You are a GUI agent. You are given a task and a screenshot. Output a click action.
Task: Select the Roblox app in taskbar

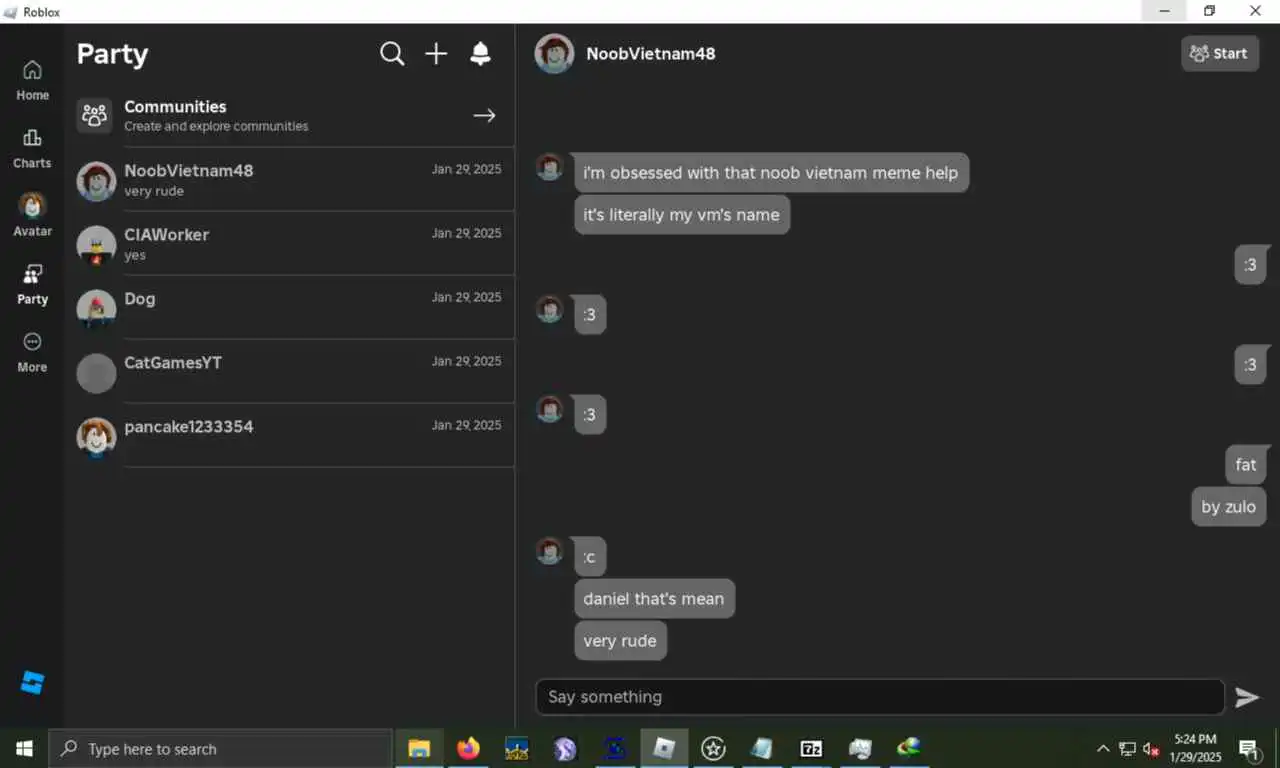point(664,749)
